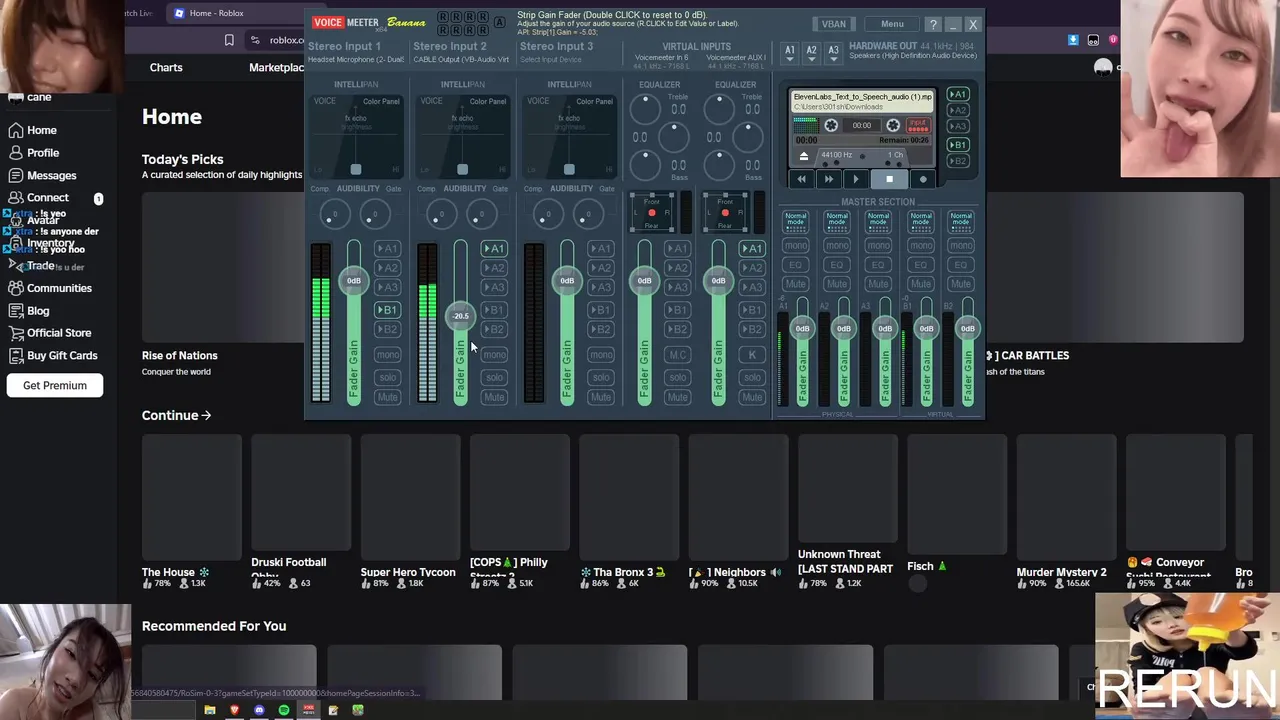1280x720 pixels.
Task: Switch to Home - Roblox browser tab
Action: [215, 13]
